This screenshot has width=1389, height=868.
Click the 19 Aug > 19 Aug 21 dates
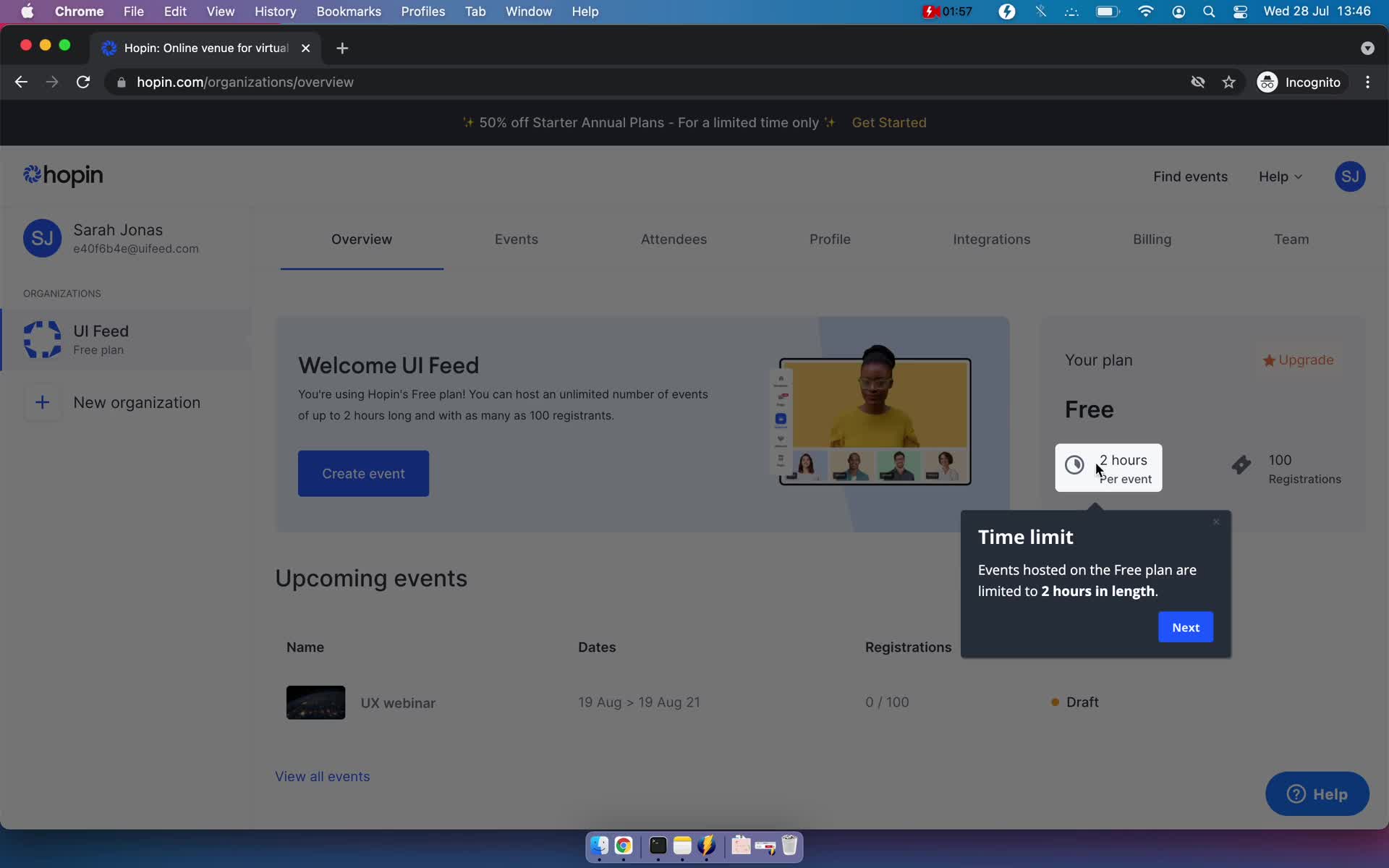click(x=639, y=702)
